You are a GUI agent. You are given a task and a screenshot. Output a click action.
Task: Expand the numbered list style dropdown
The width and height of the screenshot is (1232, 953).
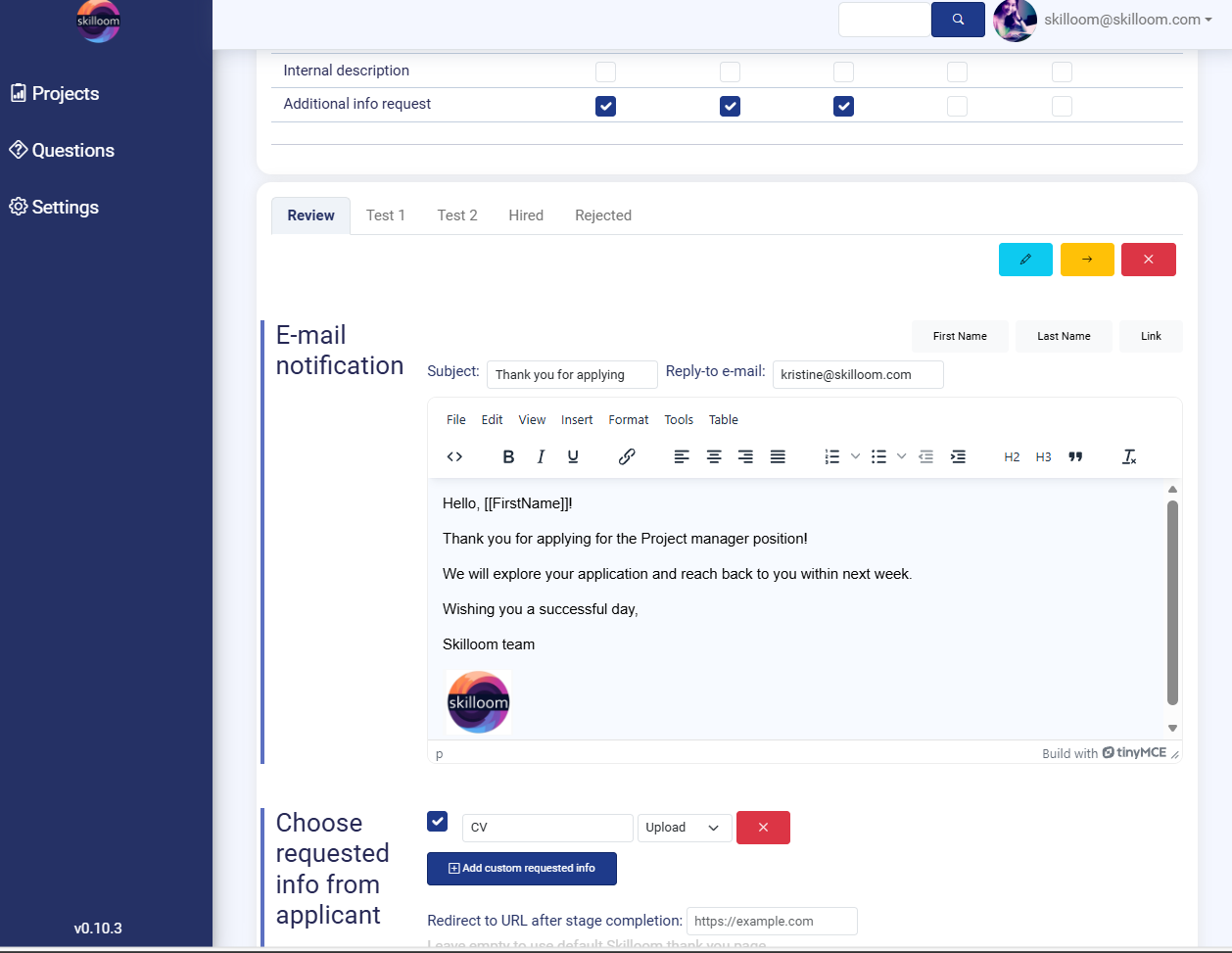click(855, 456)
